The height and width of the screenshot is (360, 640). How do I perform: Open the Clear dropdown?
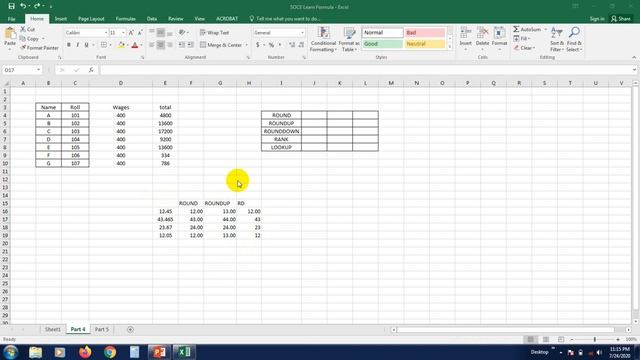(x=524, y=48)
